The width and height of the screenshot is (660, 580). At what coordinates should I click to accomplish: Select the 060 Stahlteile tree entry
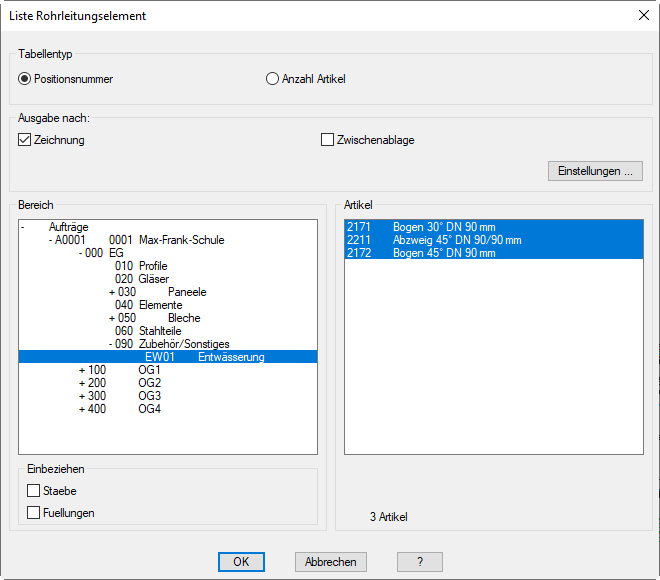(147, 331)
